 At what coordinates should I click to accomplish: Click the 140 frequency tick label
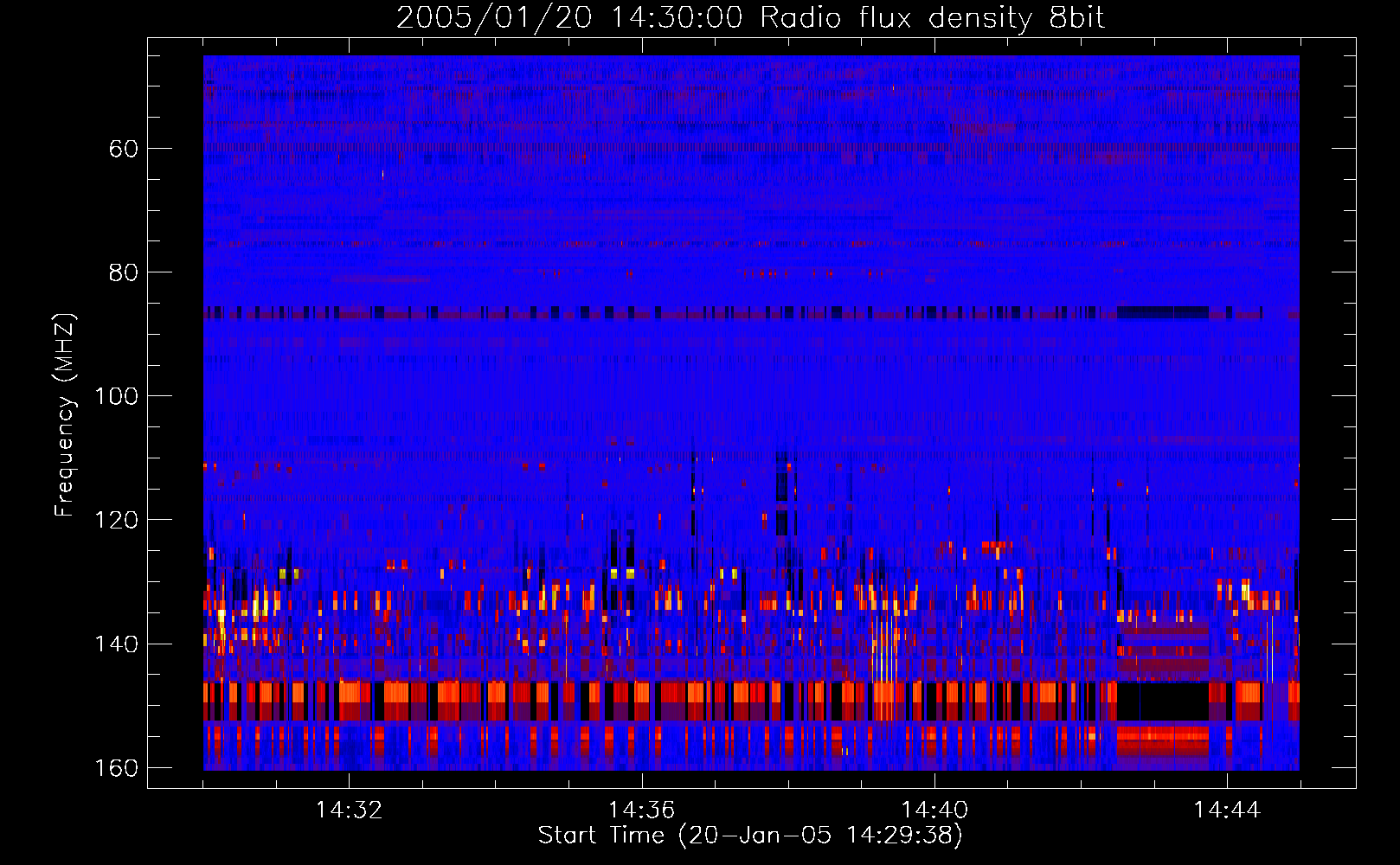115,644
